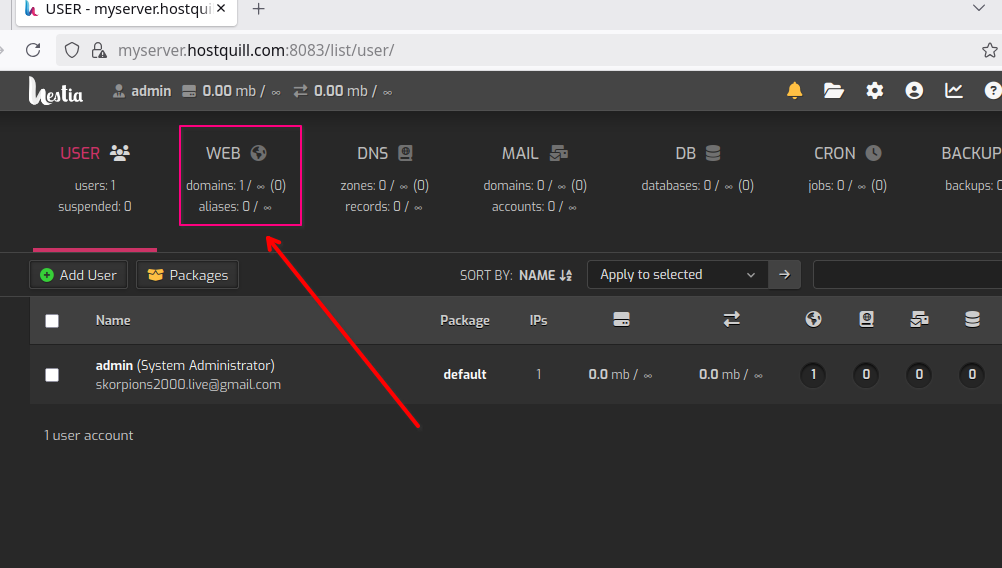1002x568 pixels.
Task: Toggle the select all users checkbox
Action: point(52,321)
